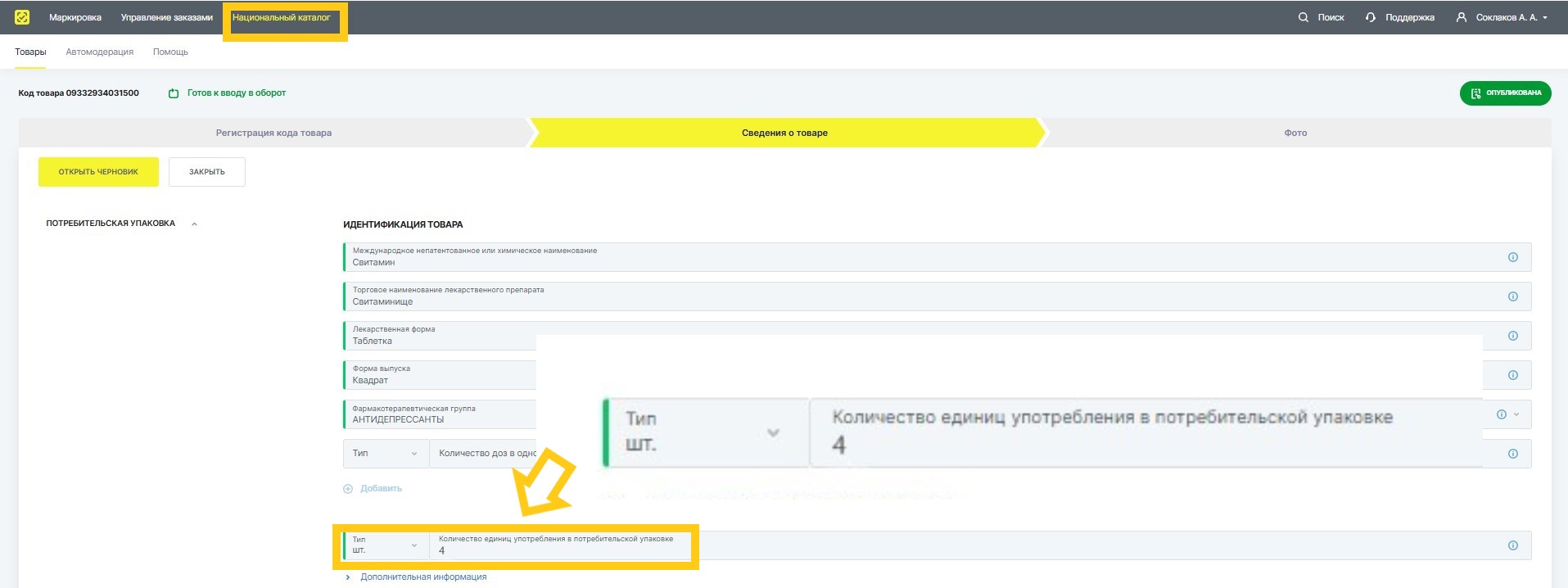Click the Добавить link
Viewport: 1568px width, 588px height.
tap(382, 489)
